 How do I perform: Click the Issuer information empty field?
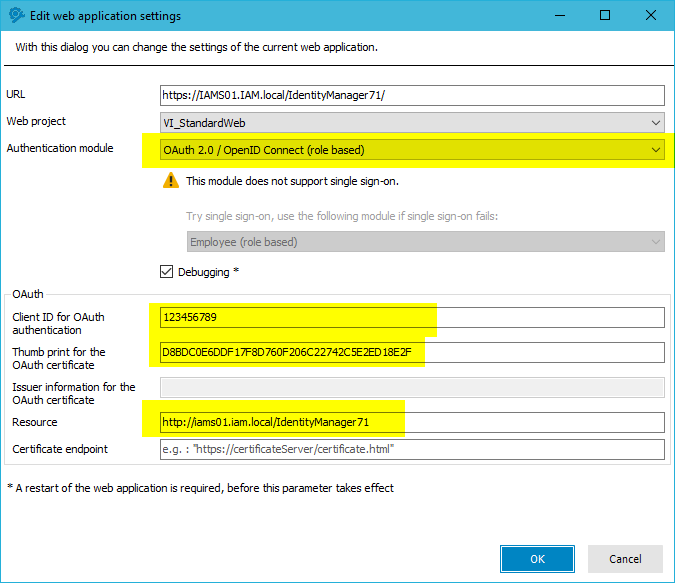click(412, 387)
